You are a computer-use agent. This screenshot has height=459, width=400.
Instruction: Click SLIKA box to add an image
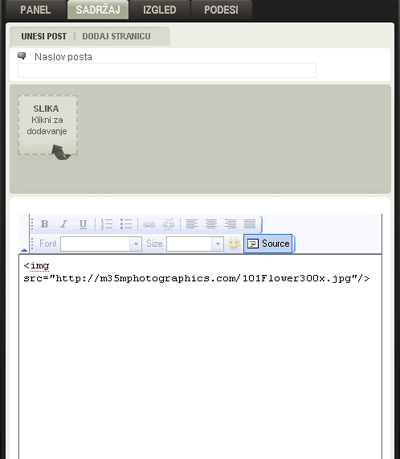48,125
